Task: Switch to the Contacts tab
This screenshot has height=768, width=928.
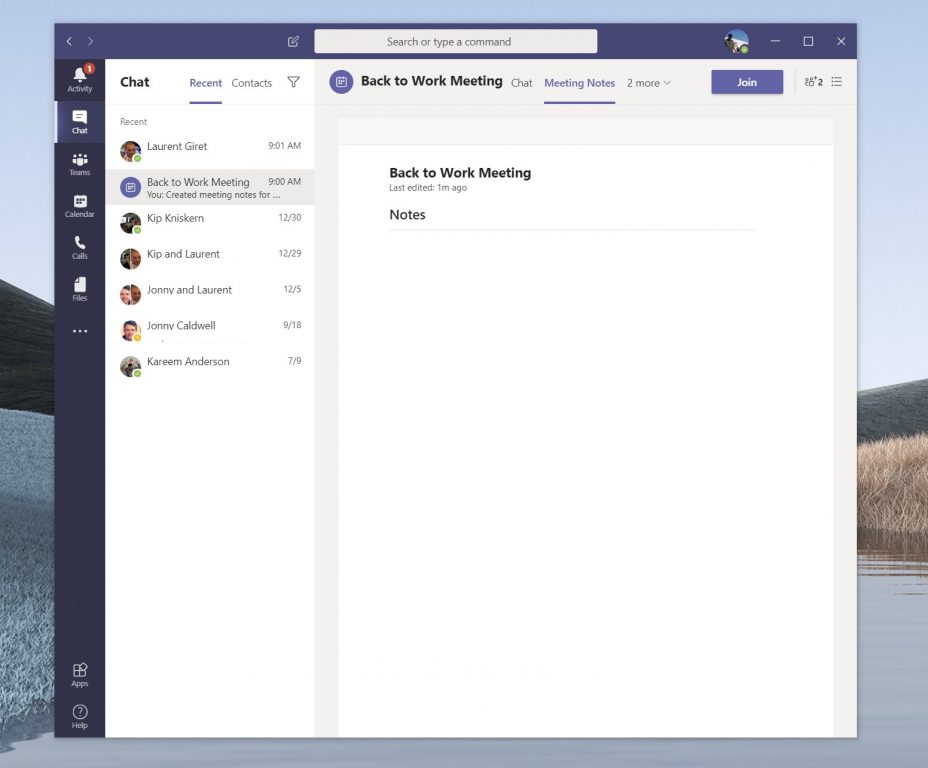Action: 251,83
